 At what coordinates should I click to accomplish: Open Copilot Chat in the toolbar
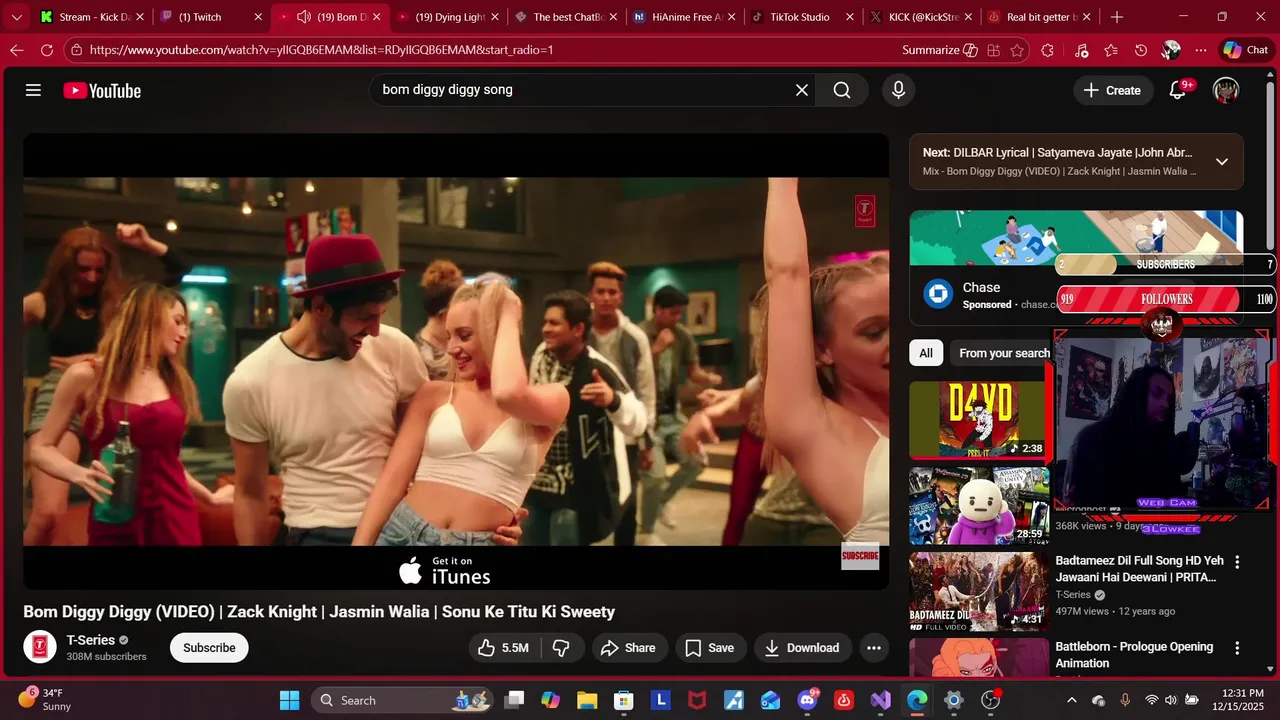click(x=1245, y=50)
